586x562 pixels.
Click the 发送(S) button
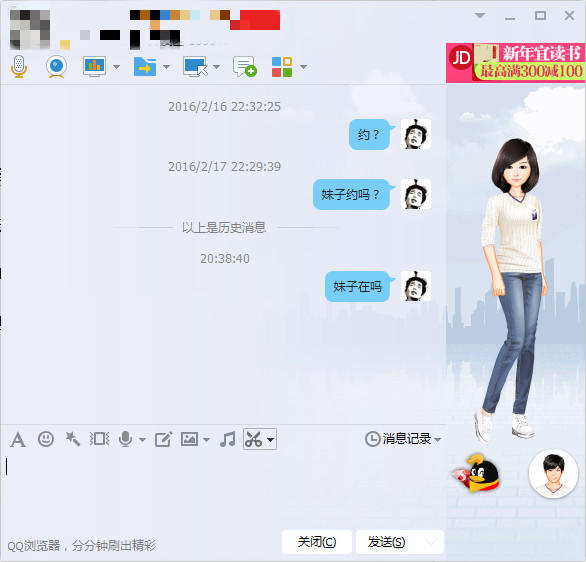[386, 541]
